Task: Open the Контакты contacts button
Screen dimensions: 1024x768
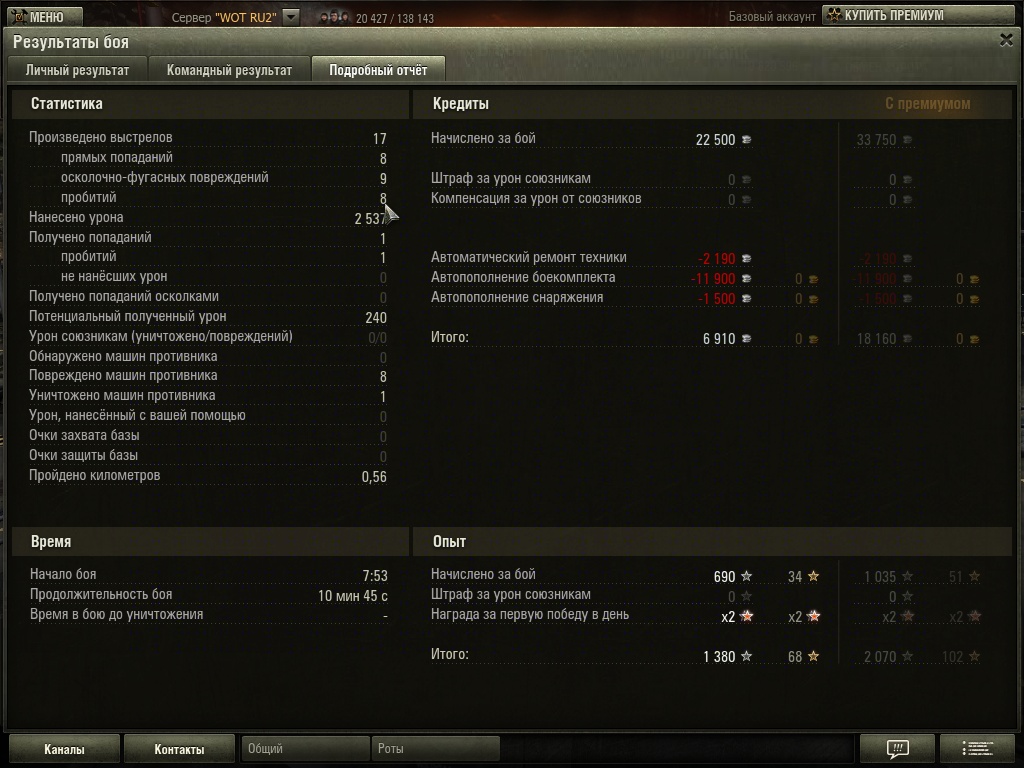Action: tap(179, 749)
